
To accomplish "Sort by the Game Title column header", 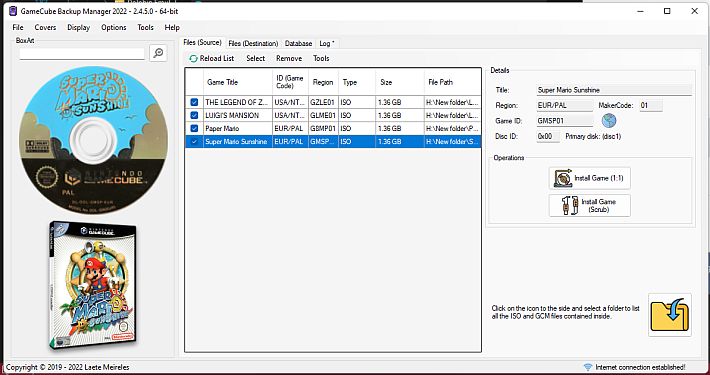I will click(238, 82).
